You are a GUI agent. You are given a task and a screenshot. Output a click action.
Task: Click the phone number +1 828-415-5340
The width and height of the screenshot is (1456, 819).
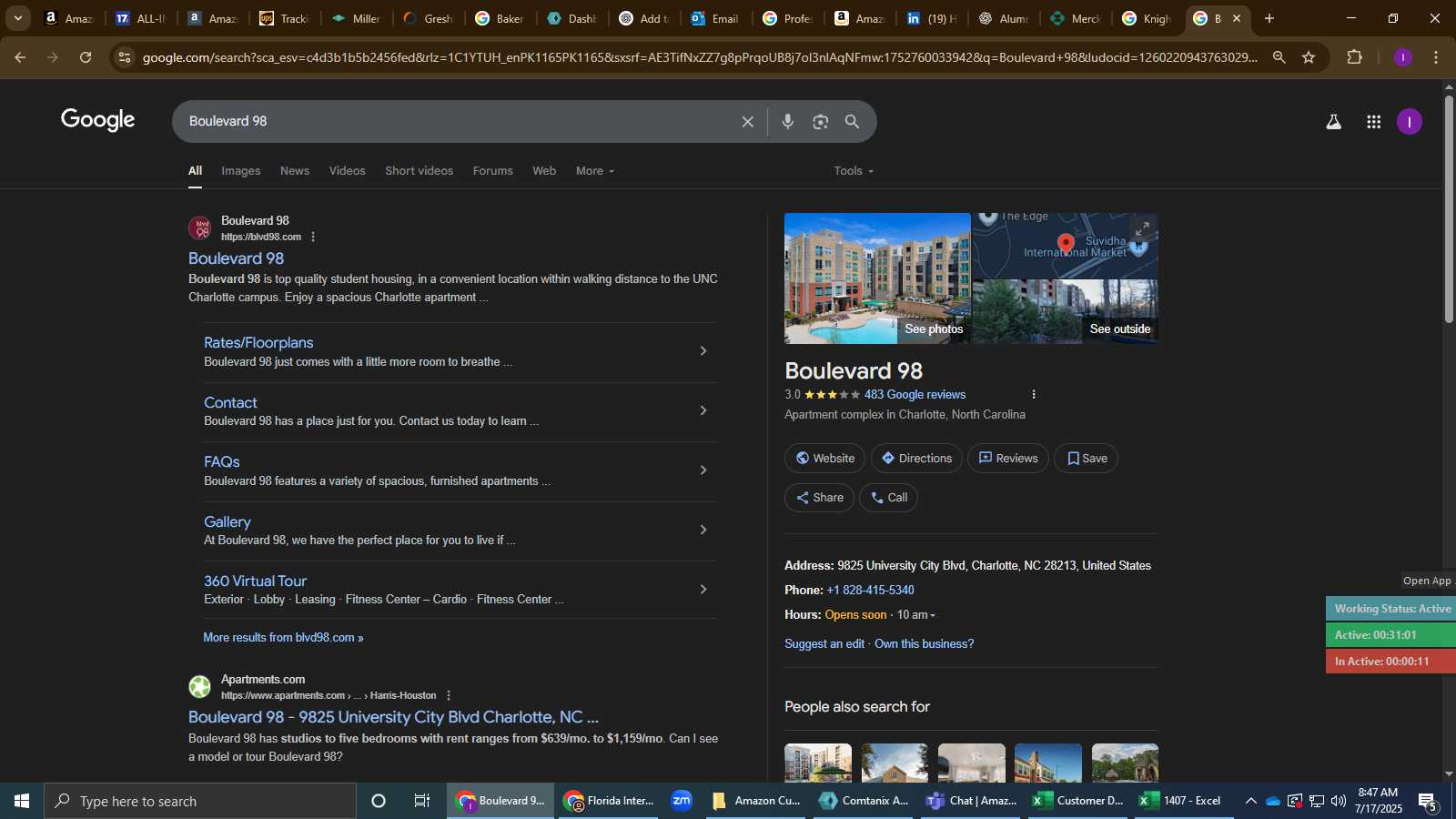(870, 591)
